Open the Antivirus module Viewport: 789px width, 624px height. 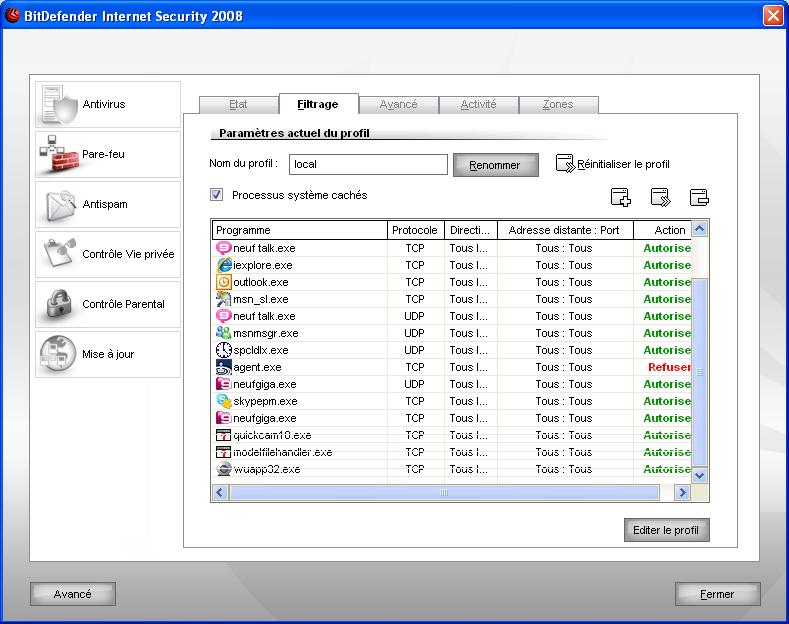pyautogui.click(x=108, y=104)
